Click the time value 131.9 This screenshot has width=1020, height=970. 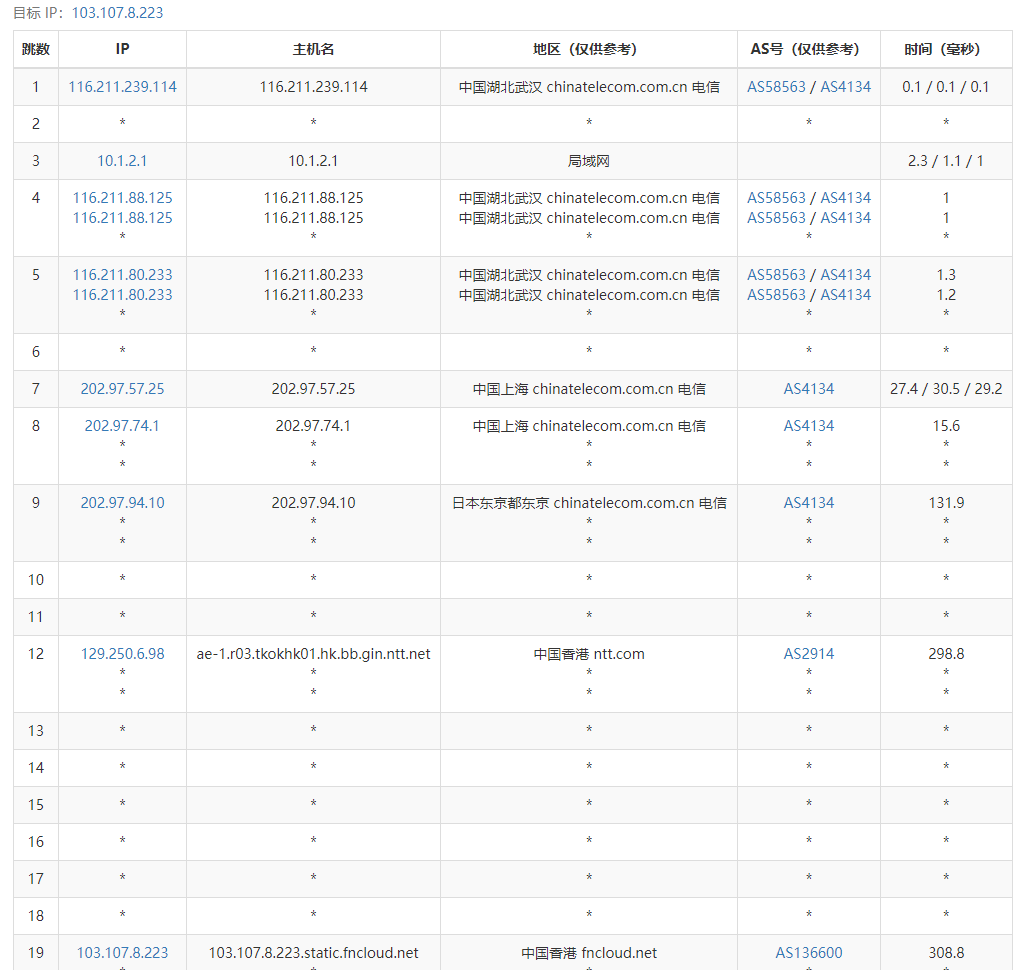tap(946, 502)
